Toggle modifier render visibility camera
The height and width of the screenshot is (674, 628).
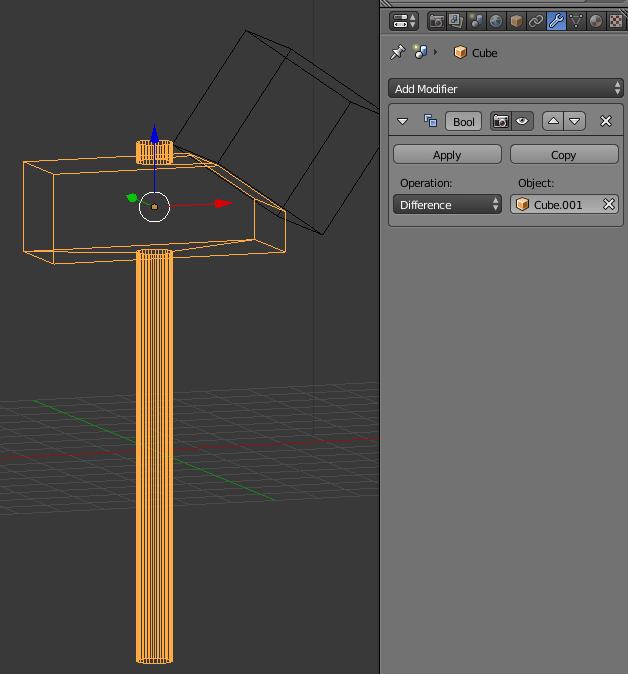tap(501, 121)
